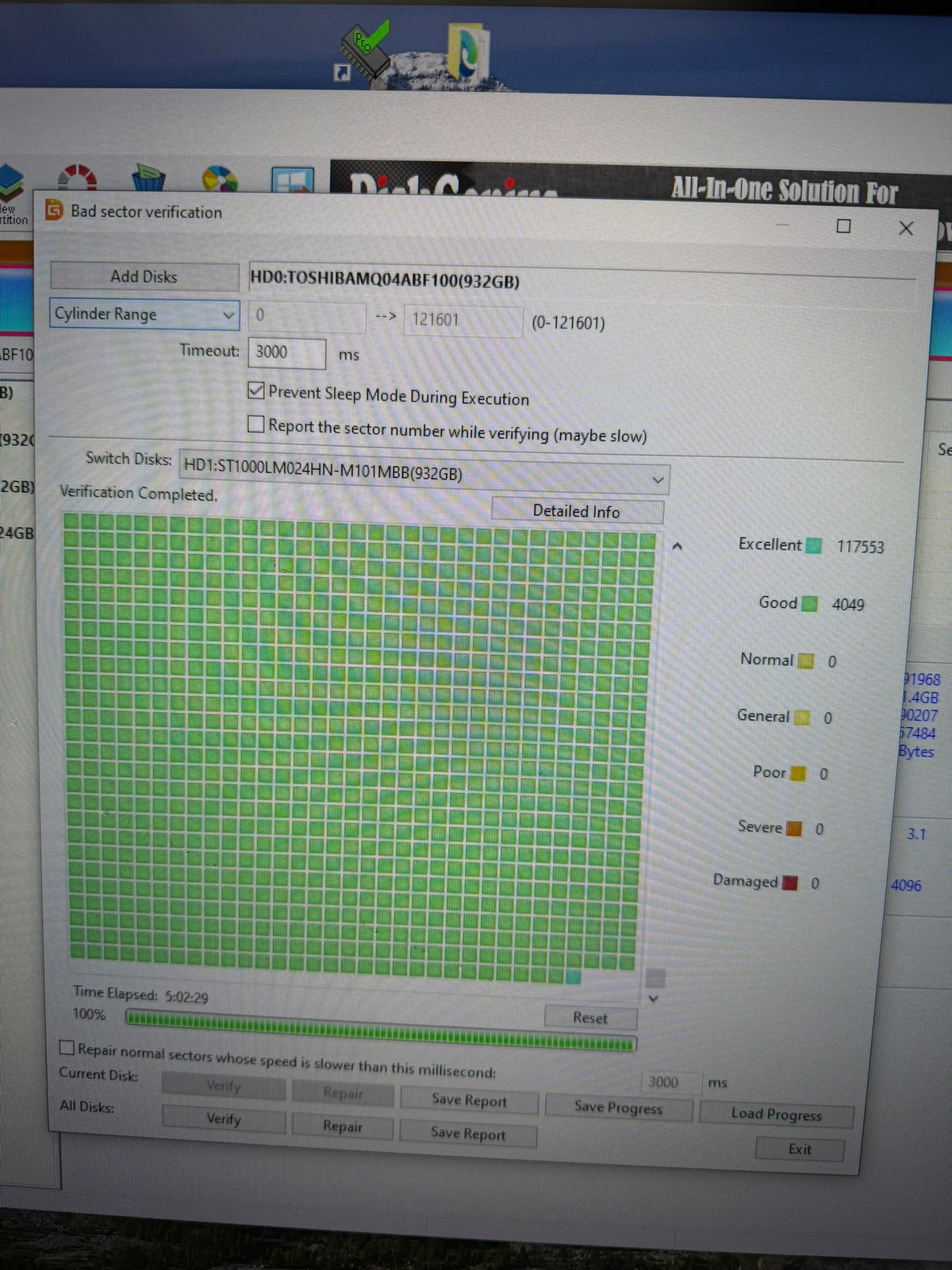Click the DiskGenius logo in dialog title bar
Screen dimensions: 952x1270
(x=54, y=210)
